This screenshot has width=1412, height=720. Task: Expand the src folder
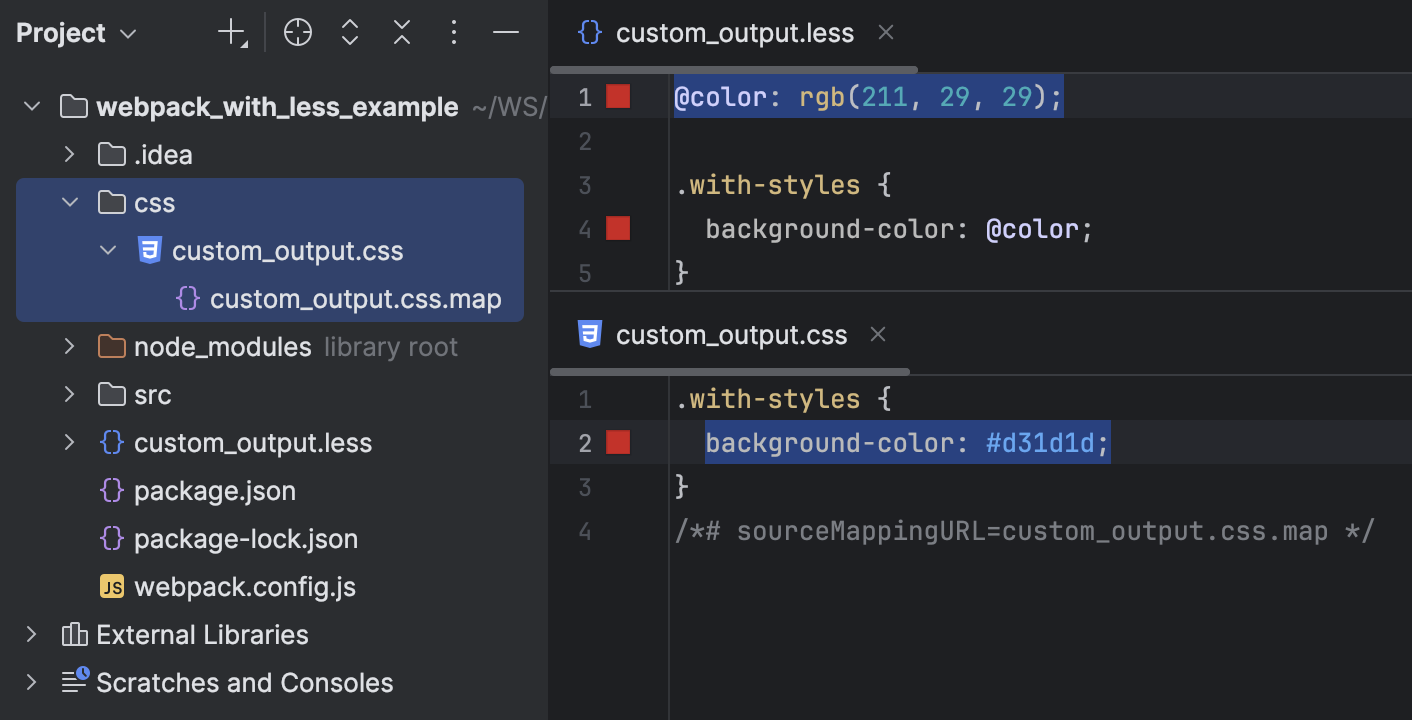pyautogui.click(x=68, y=394)
